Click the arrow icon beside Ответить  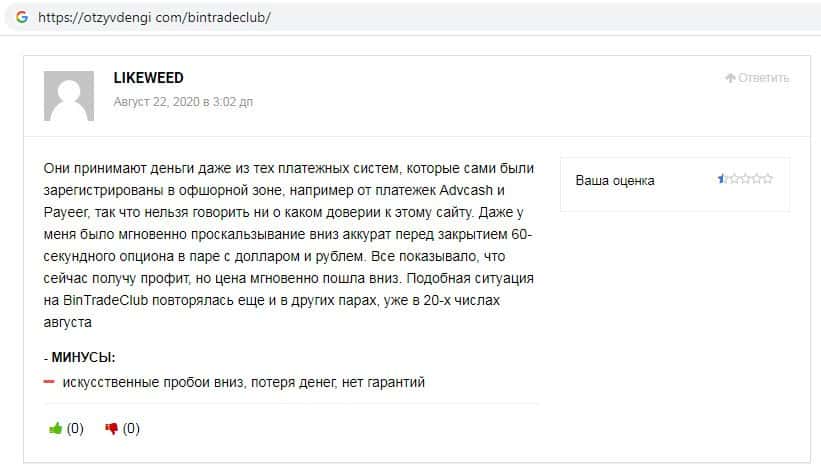point(730,78)
